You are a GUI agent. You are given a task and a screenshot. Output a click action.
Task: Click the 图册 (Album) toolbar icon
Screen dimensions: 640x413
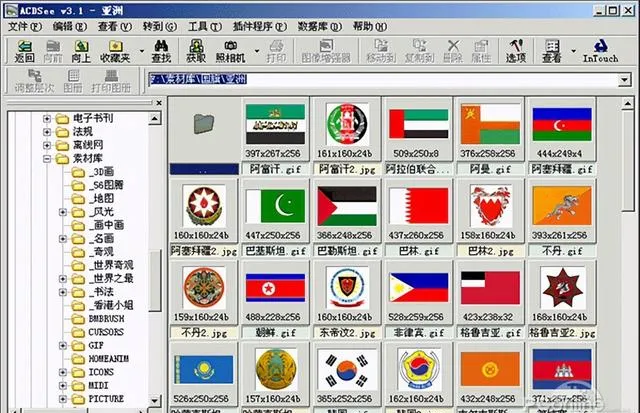(x=73, y=81)
